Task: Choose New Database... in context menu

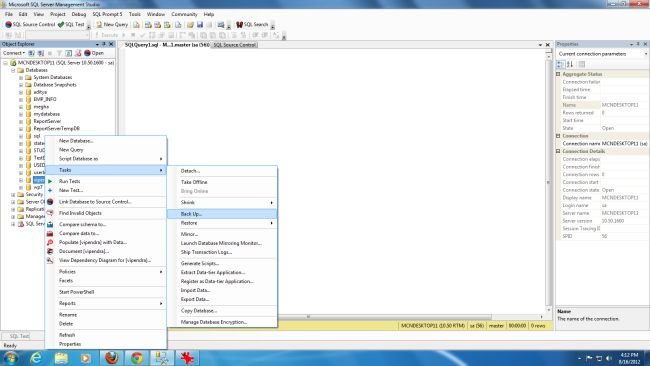Action: click(106, 141)
